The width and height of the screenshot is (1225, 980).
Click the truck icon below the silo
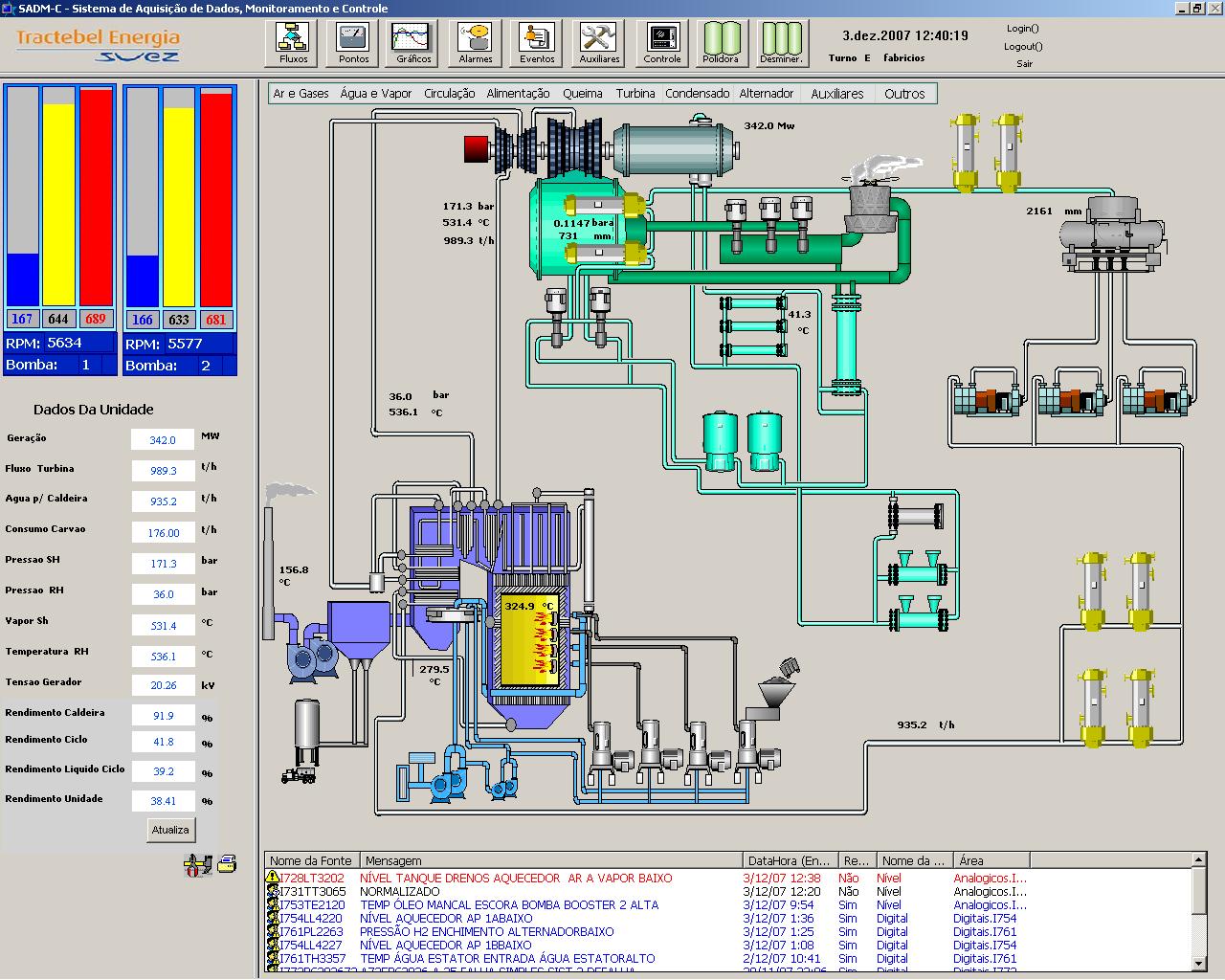299,774
